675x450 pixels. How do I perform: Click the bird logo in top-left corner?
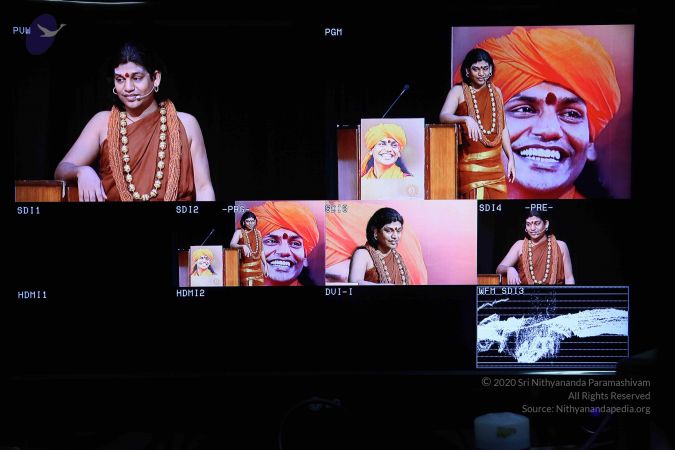[x=44, y=33]
